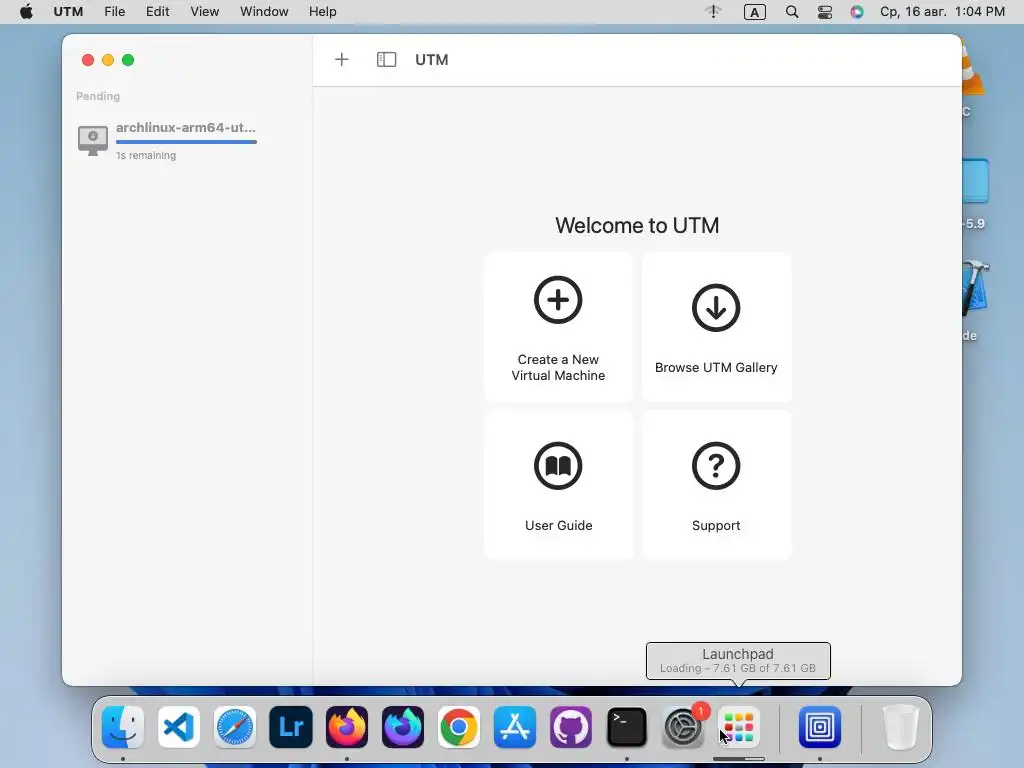1024x768 pixels.
Task: Open the User Guide card
Action: tap(558, 485)
